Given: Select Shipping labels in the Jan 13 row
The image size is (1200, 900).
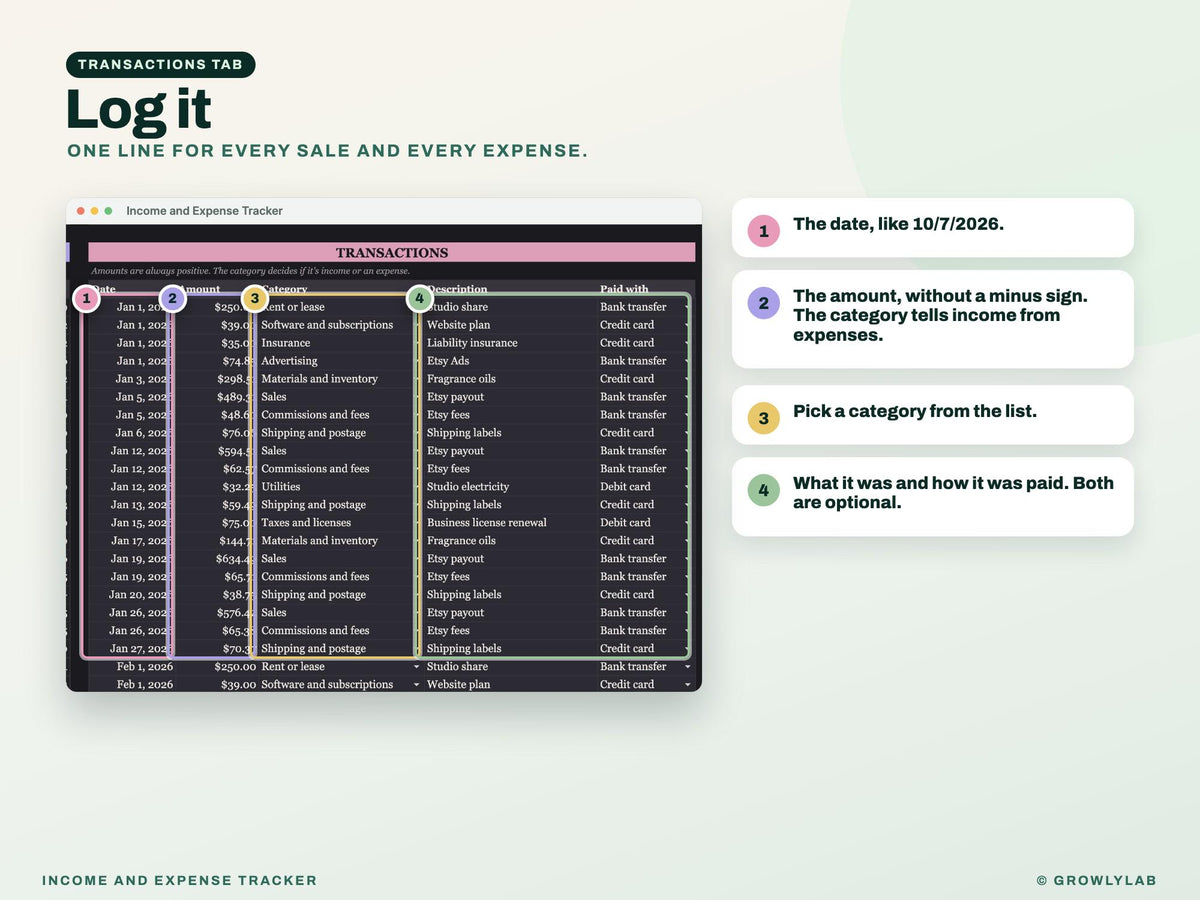Looking at the screenshot, I should point(464,505).
